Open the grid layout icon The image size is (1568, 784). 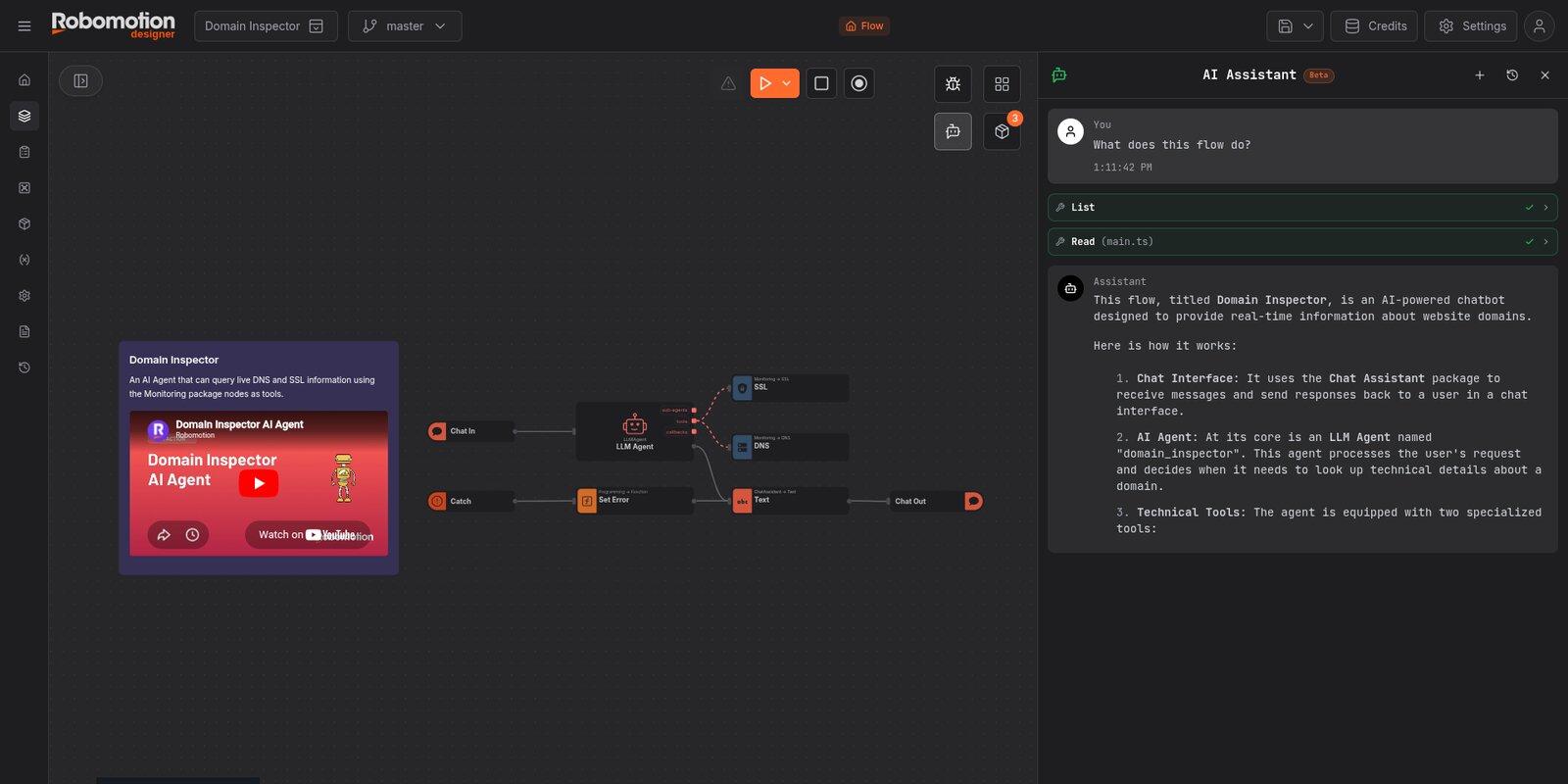tap(1002, 84)
